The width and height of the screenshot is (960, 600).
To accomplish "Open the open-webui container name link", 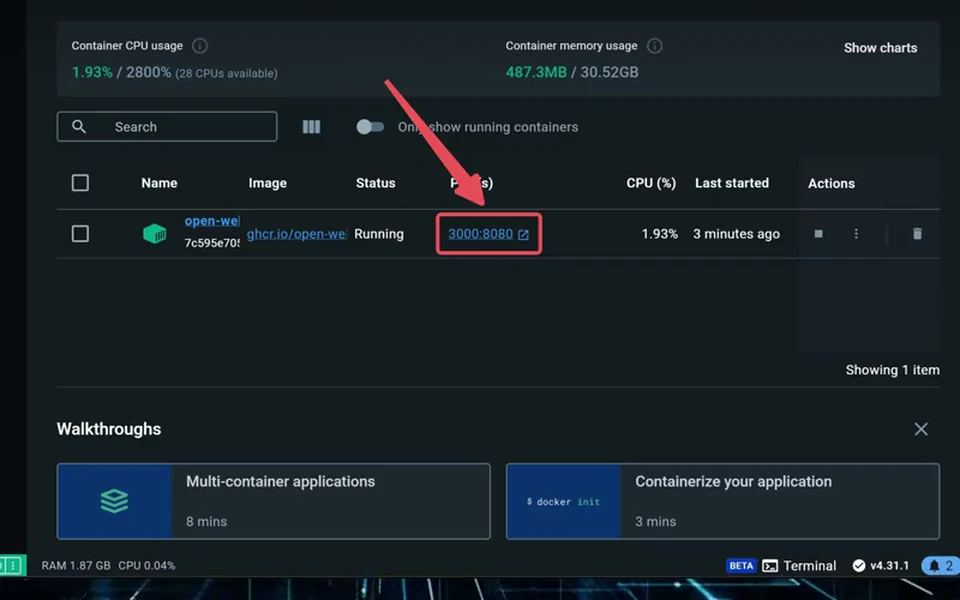I will click(212, 221).
